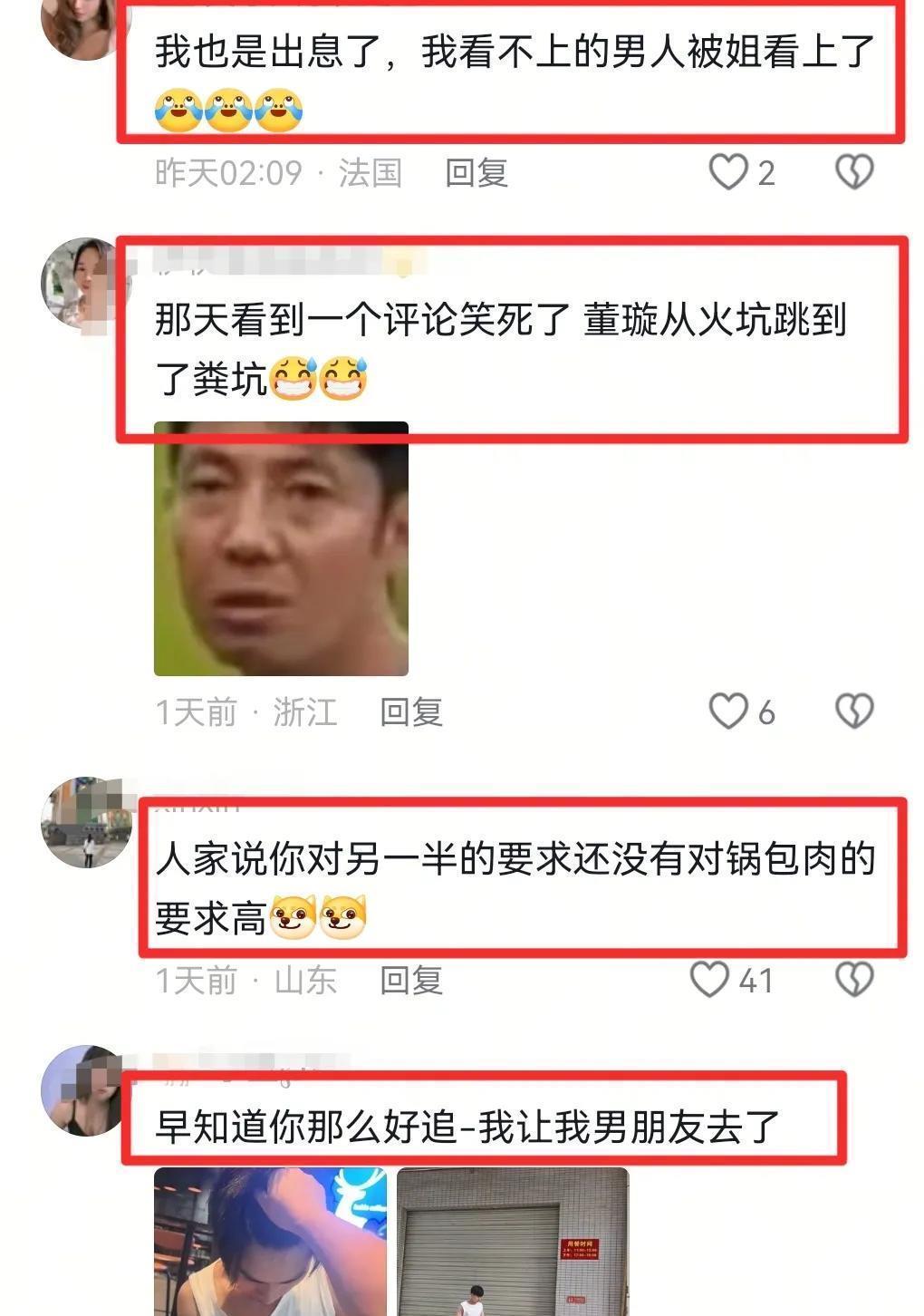Tap comment 我也是出息了
The width and height of the screenshot is (924, 1316).
(515, 80)
